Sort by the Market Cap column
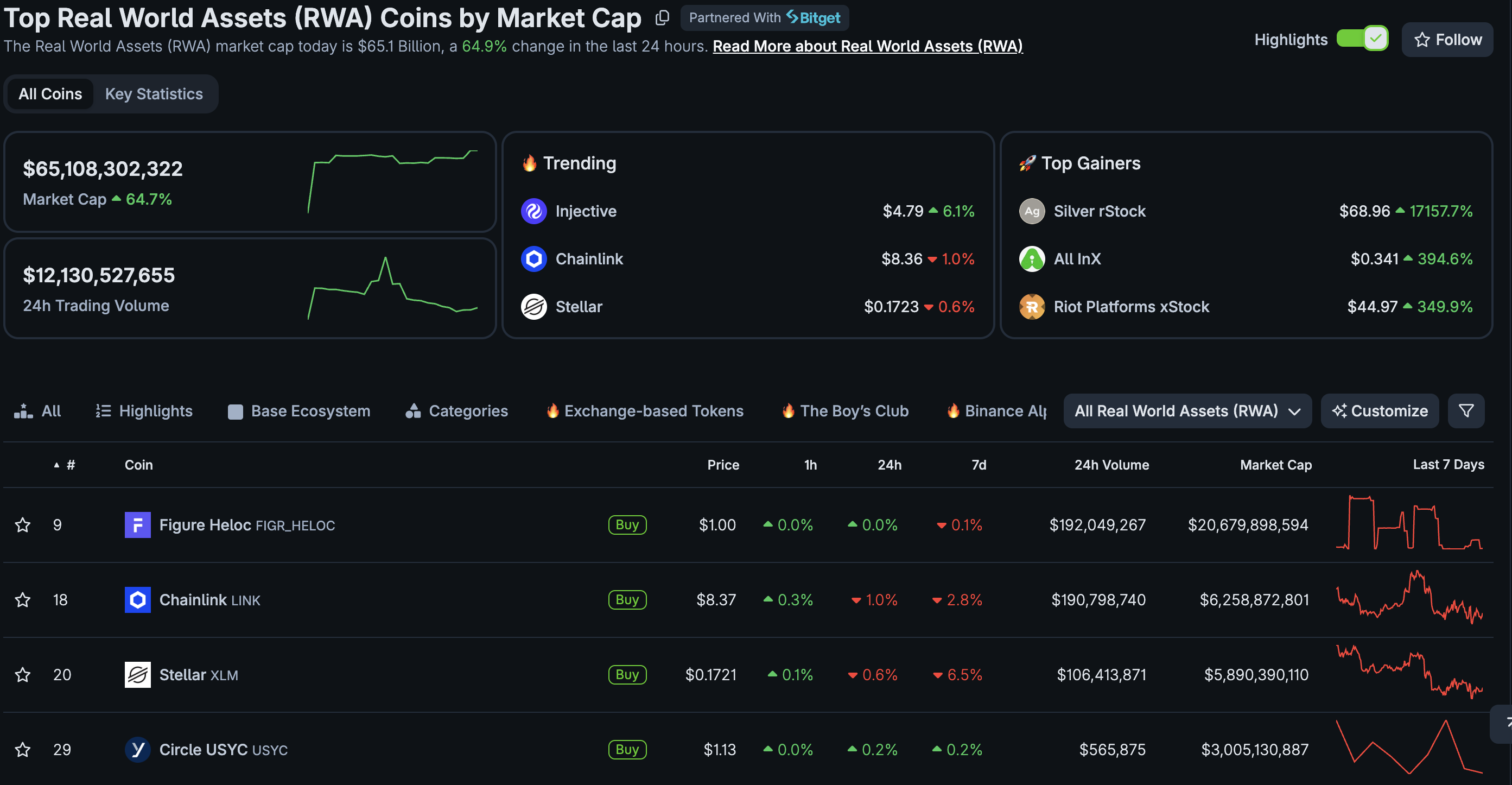Screen dimensions: 1512x785 [1275, 465]
